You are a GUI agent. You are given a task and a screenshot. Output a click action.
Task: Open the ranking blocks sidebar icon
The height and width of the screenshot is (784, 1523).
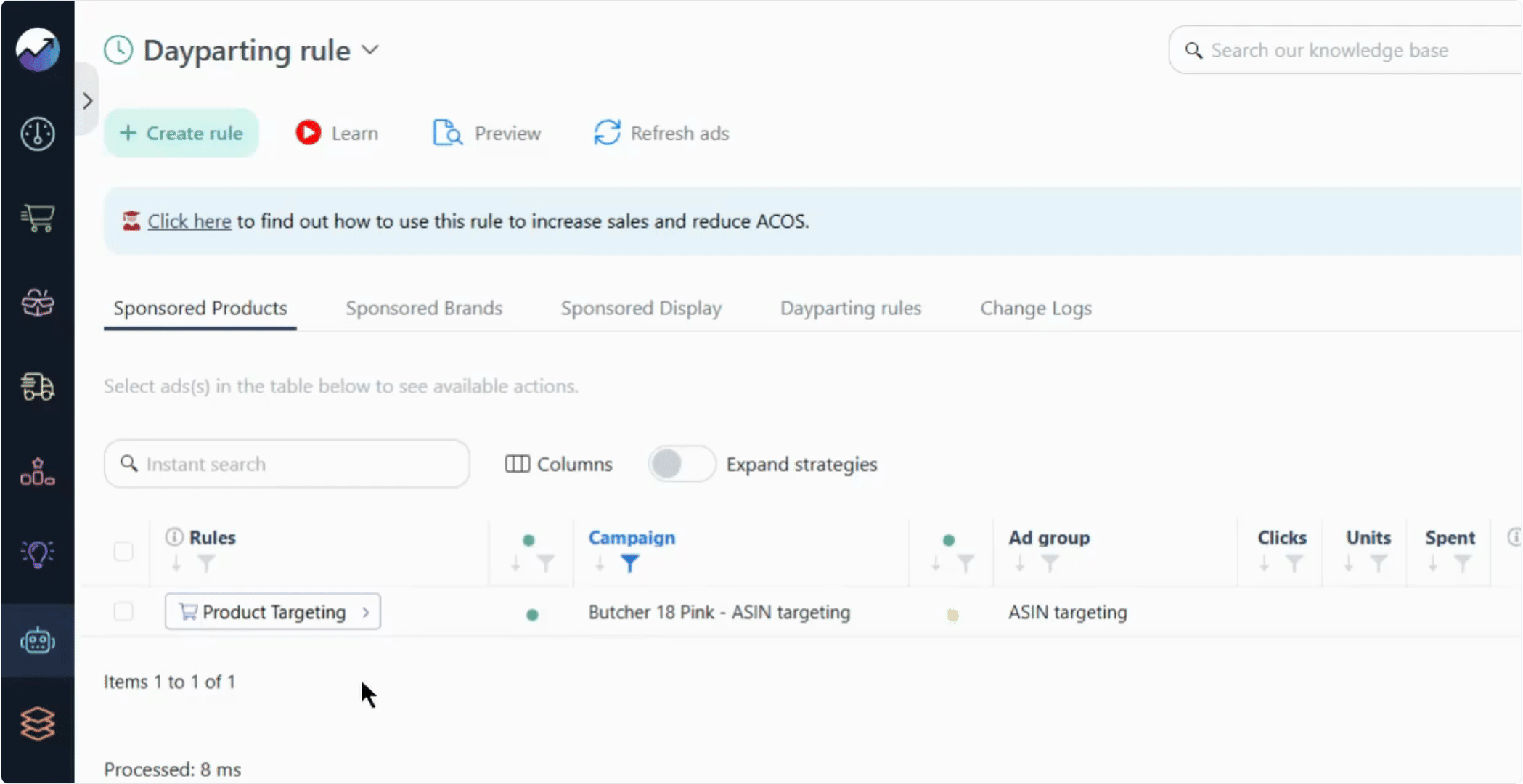tap(38, 472)
